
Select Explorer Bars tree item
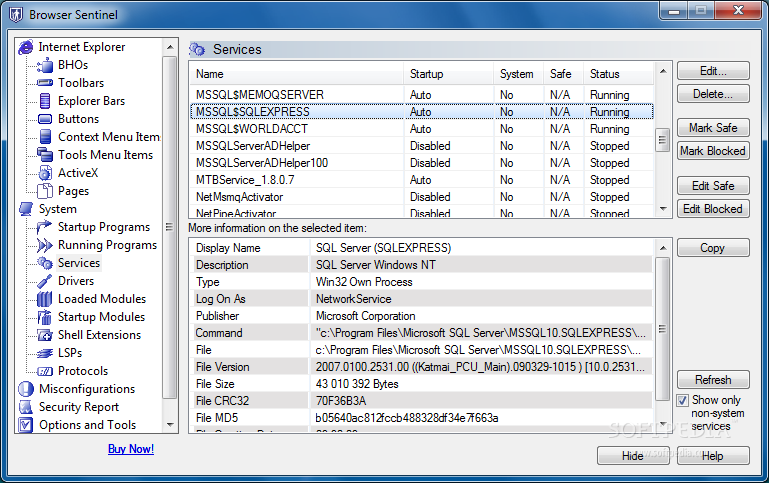click(x=91, y=101)
